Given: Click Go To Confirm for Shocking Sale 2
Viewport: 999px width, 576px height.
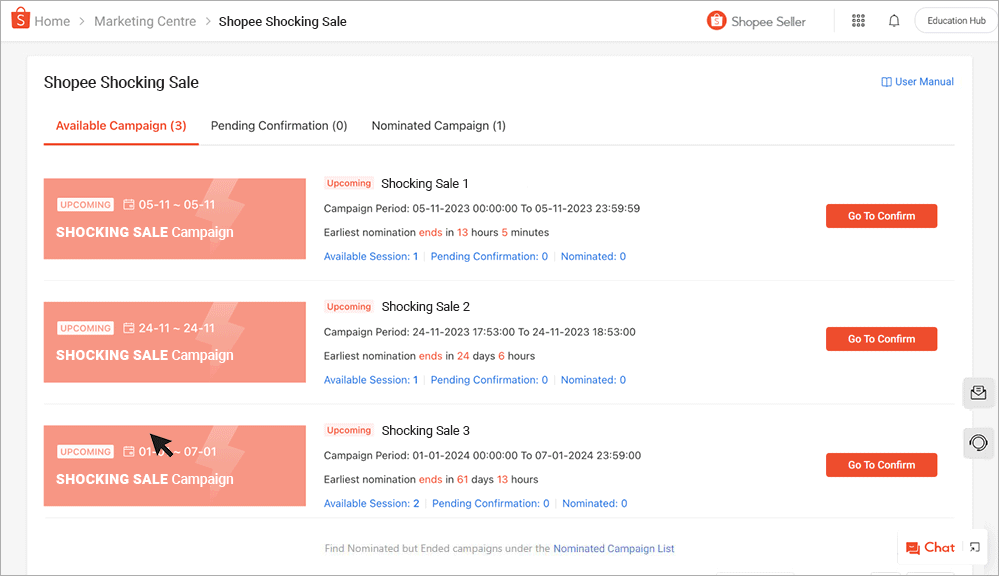Looking at the screenshot, I should 881,338.
